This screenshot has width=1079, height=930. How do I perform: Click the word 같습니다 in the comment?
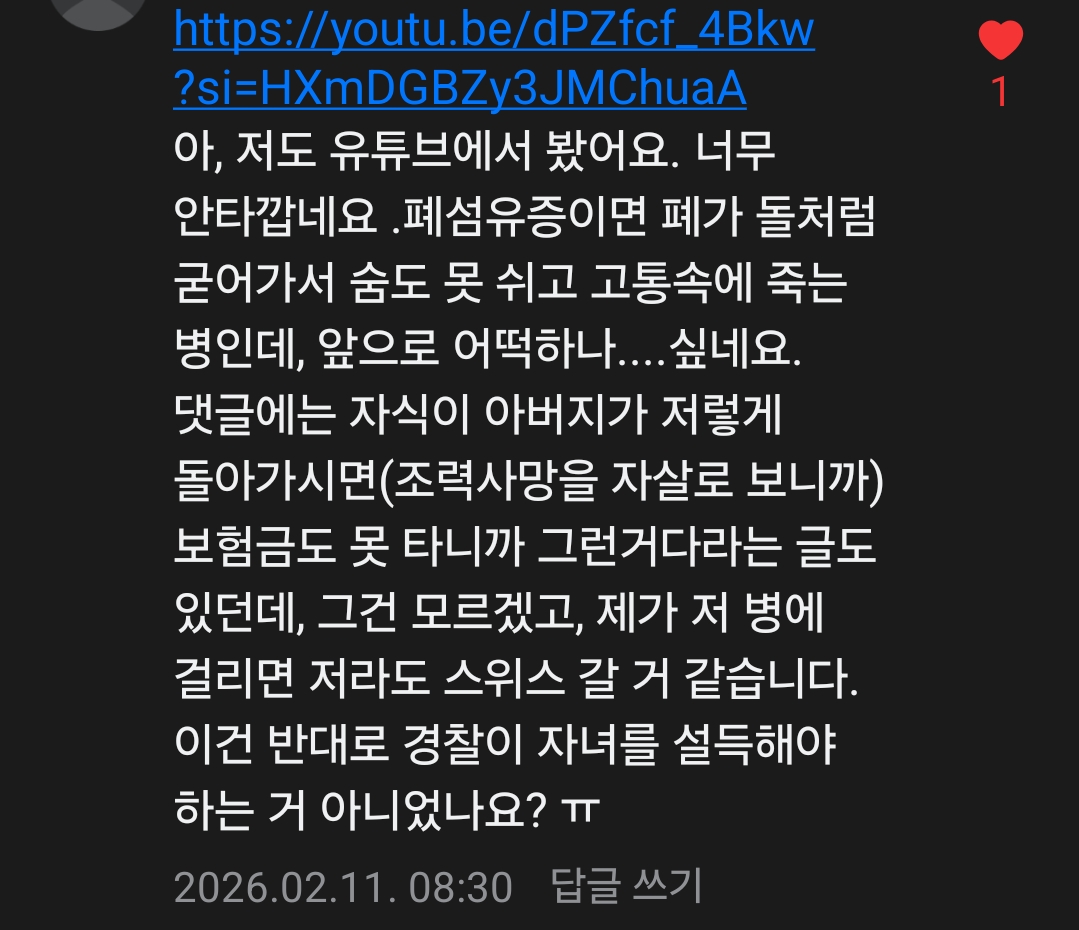point(771,679)
